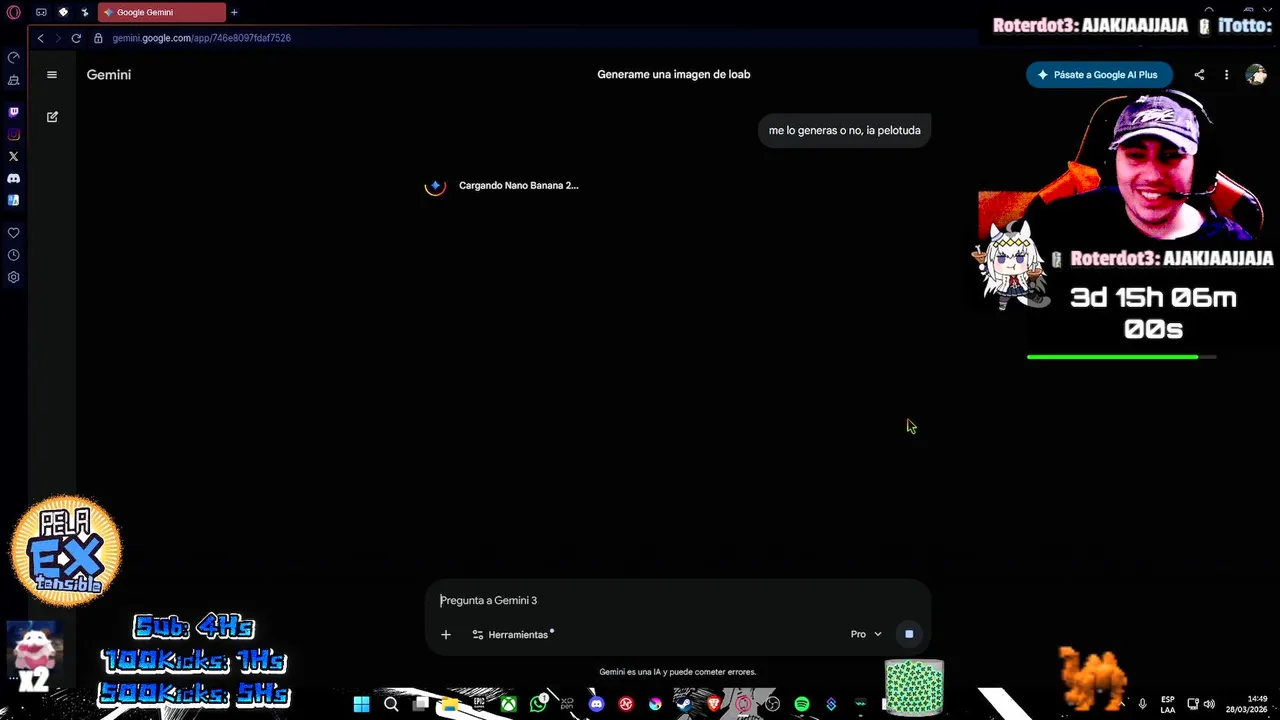The image size is (1280, 720).
Task: Open the Gemini main menu hamburger
Action: point(52,75)
